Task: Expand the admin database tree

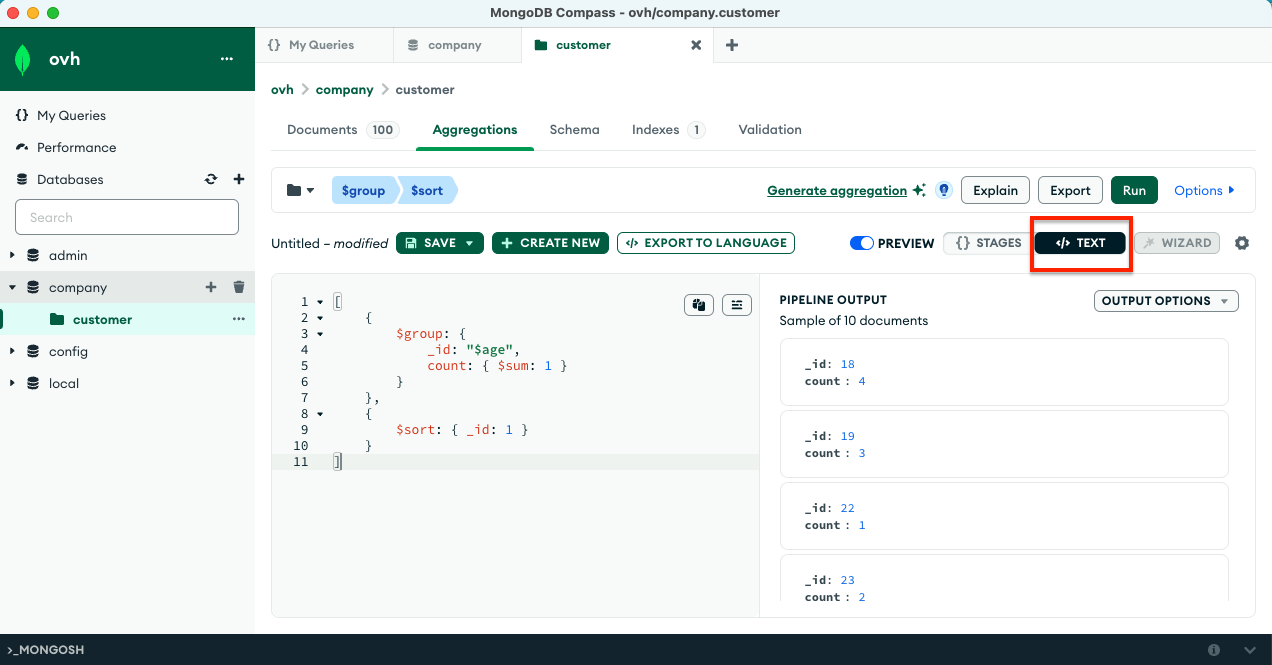Action: pyautogui.click(x=12, y=255)
